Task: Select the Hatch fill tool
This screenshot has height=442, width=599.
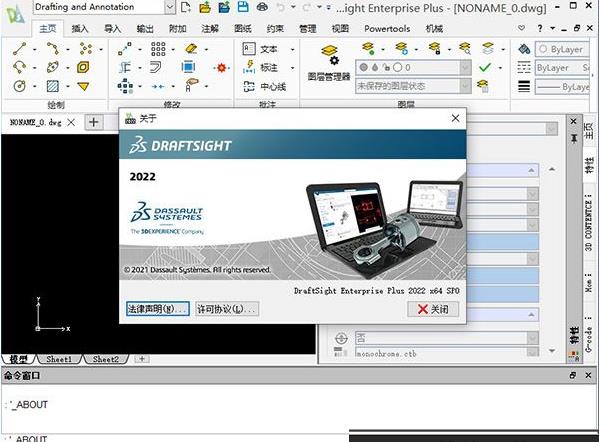Action: pos(53,86)
